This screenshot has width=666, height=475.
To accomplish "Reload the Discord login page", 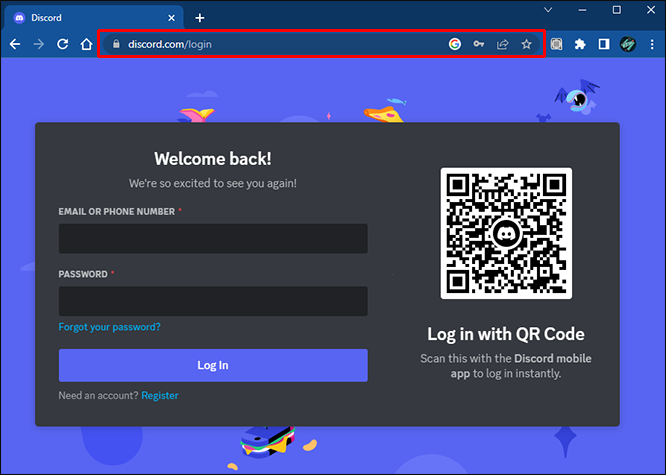I will coord(62,44).
